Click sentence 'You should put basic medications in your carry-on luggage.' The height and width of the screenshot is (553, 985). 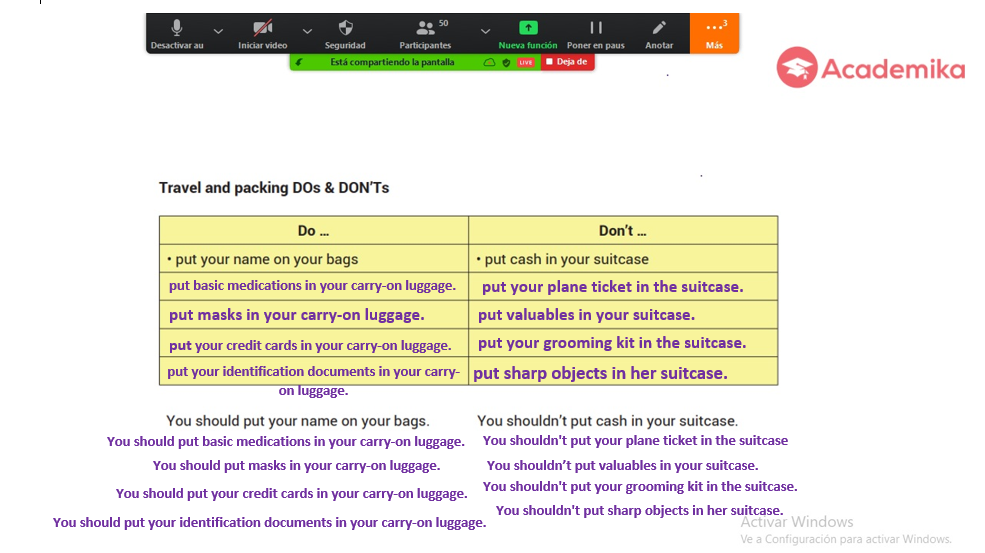[x=286, y=442]
